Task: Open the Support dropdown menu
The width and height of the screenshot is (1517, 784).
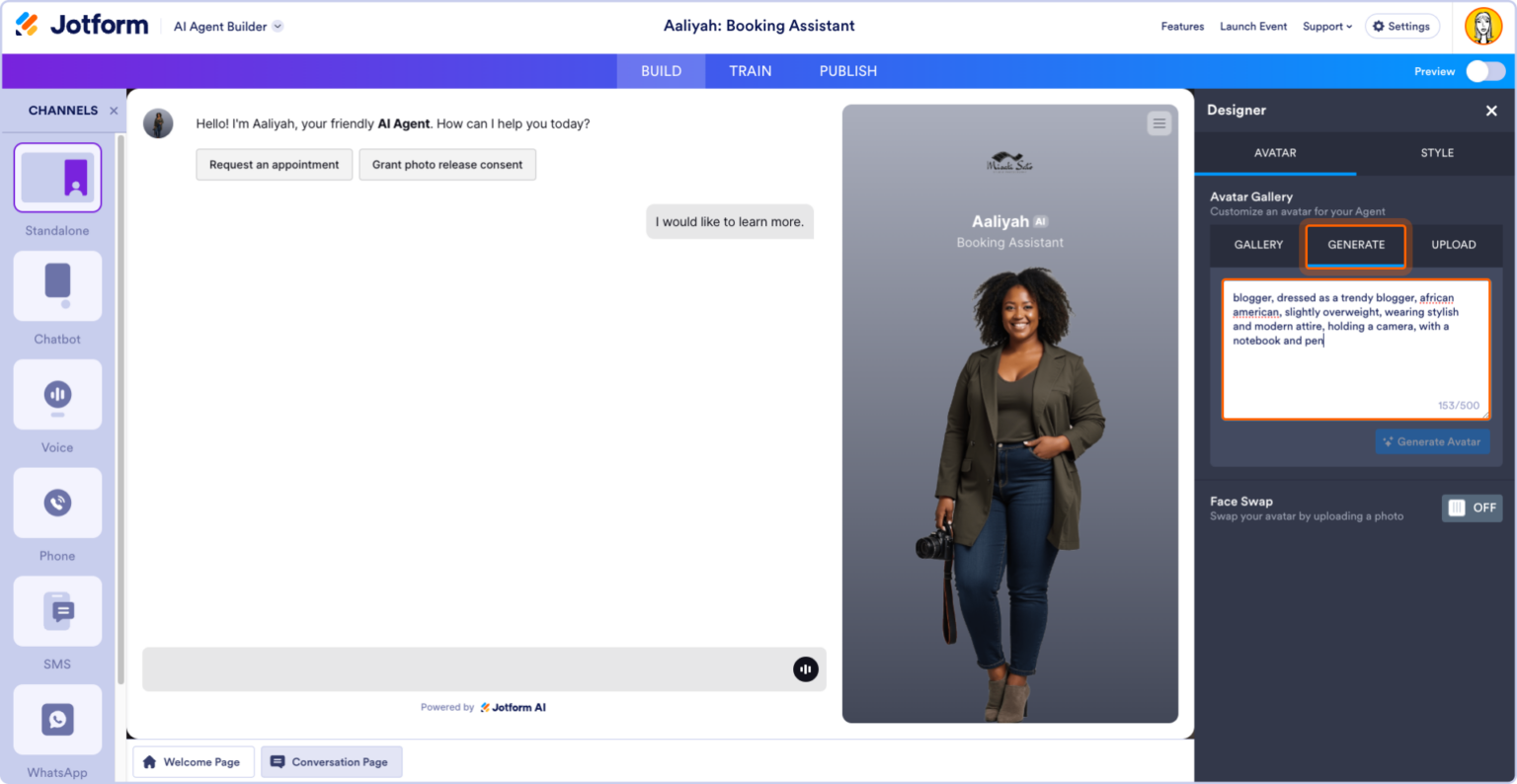Action: 1326,27
